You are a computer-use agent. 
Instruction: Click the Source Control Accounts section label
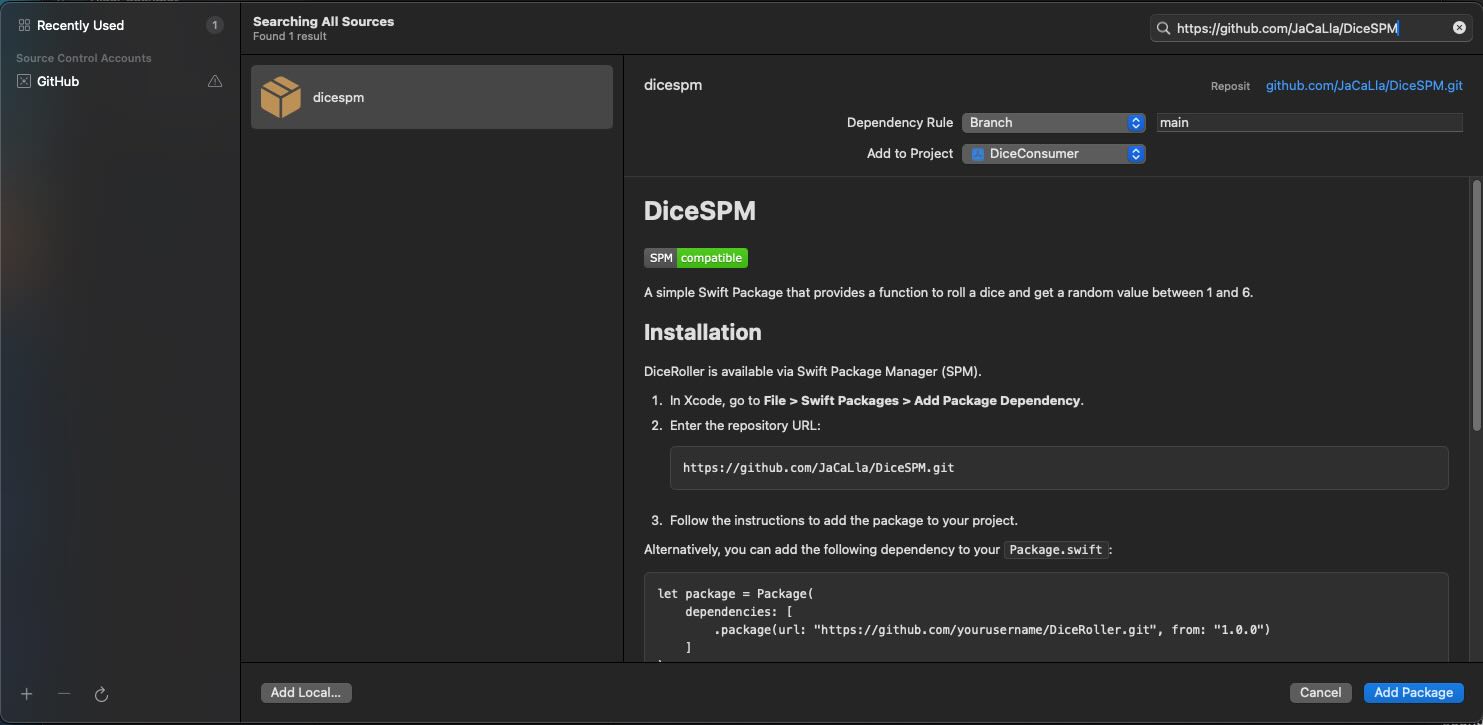[84, 58]
